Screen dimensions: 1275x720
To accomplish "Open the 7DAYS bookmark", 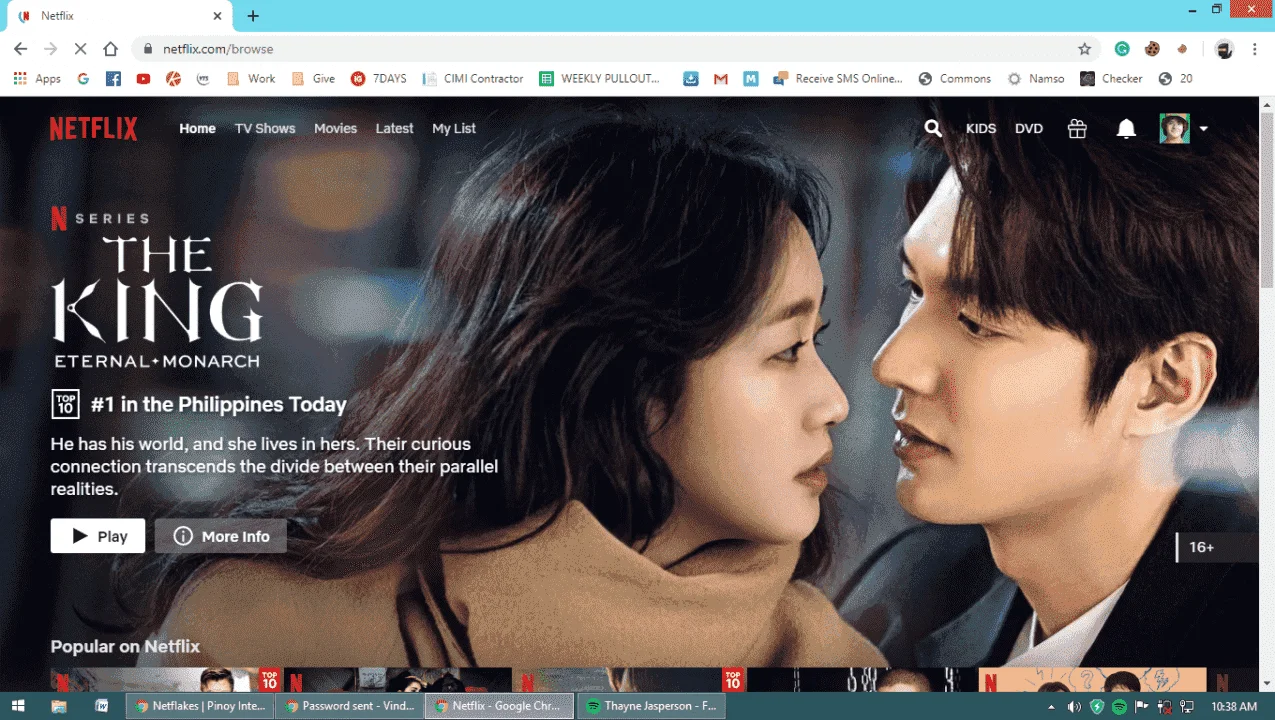I will (379, 79).
